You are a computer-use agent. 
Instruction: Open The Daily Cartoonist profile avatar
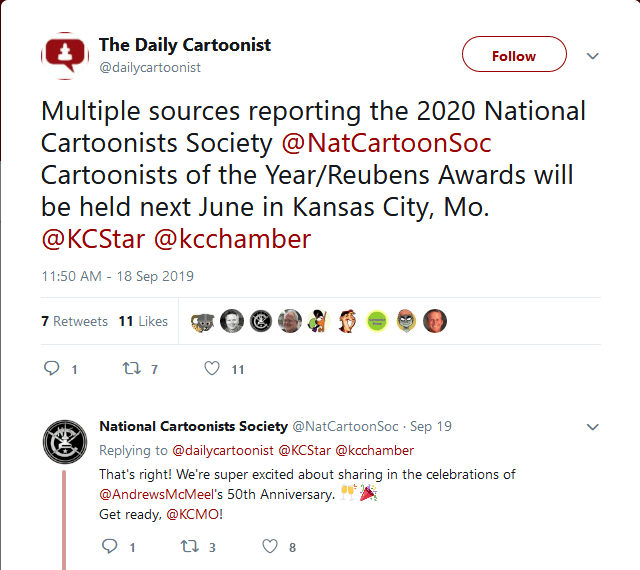coord(65,56)
